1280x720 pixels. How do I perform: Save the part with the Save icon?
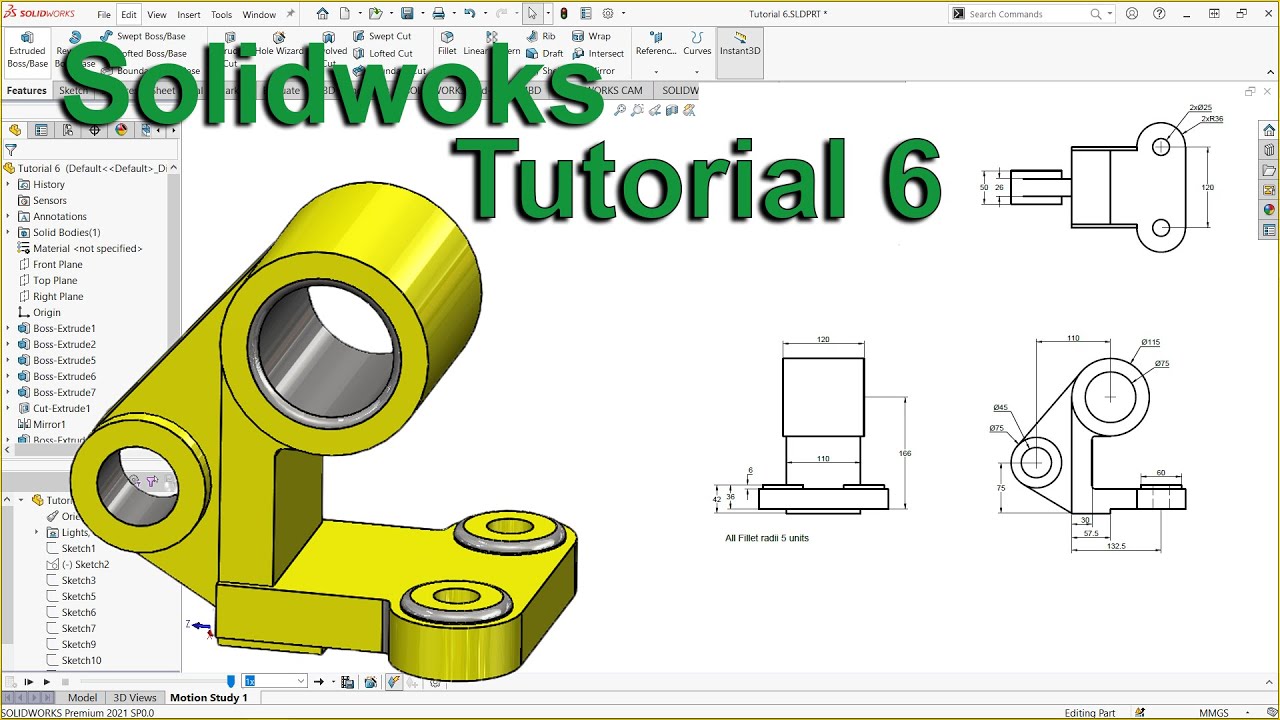point(407,14)
